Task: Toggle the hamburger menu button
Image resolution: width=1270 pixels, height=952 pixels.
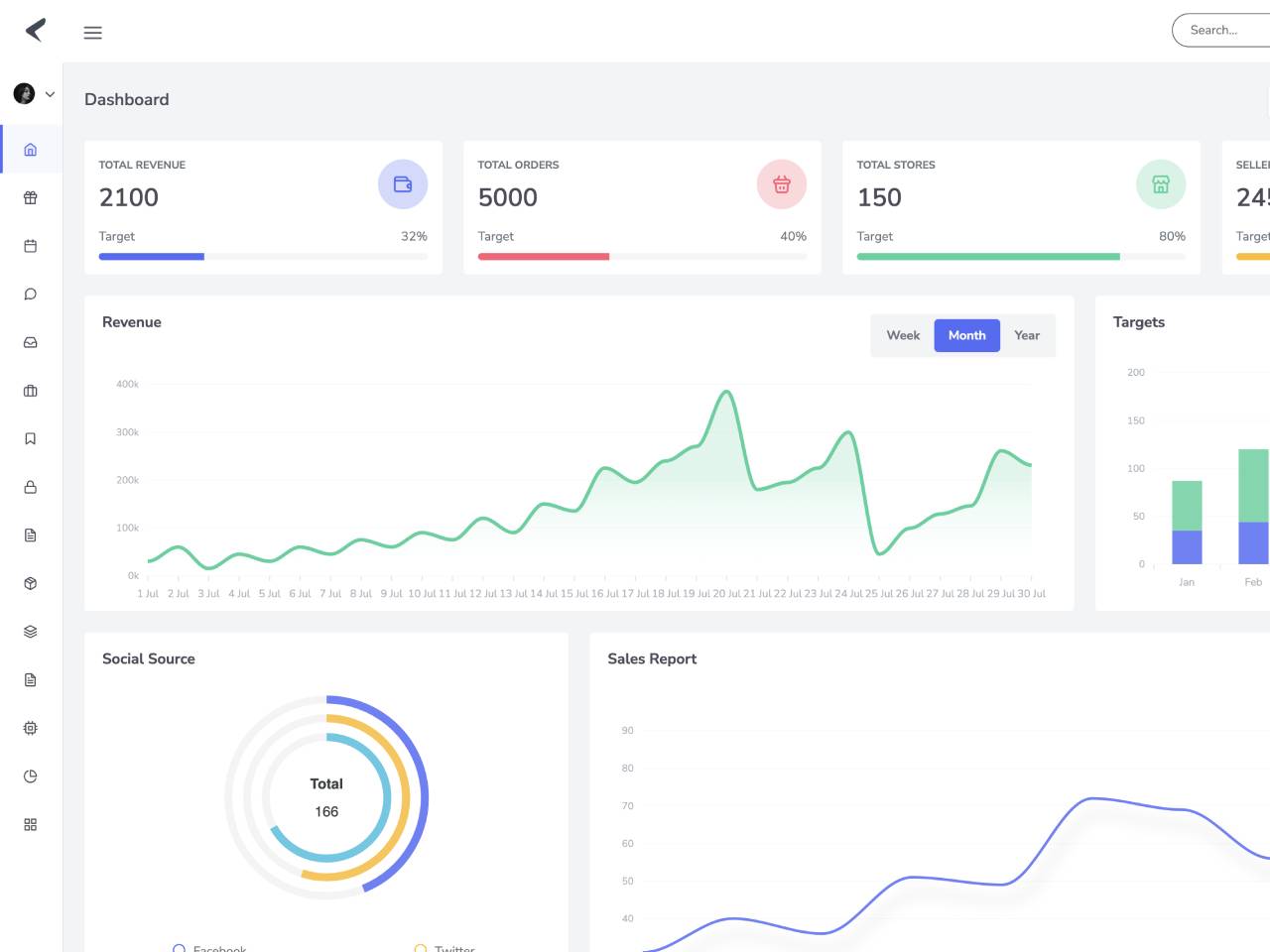Action: point(93,33)
